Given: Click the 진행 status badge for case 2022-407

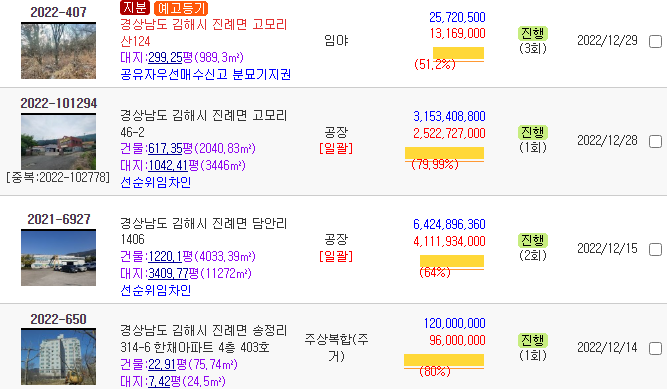Looking at the screenshot, I should coord(533,33).
